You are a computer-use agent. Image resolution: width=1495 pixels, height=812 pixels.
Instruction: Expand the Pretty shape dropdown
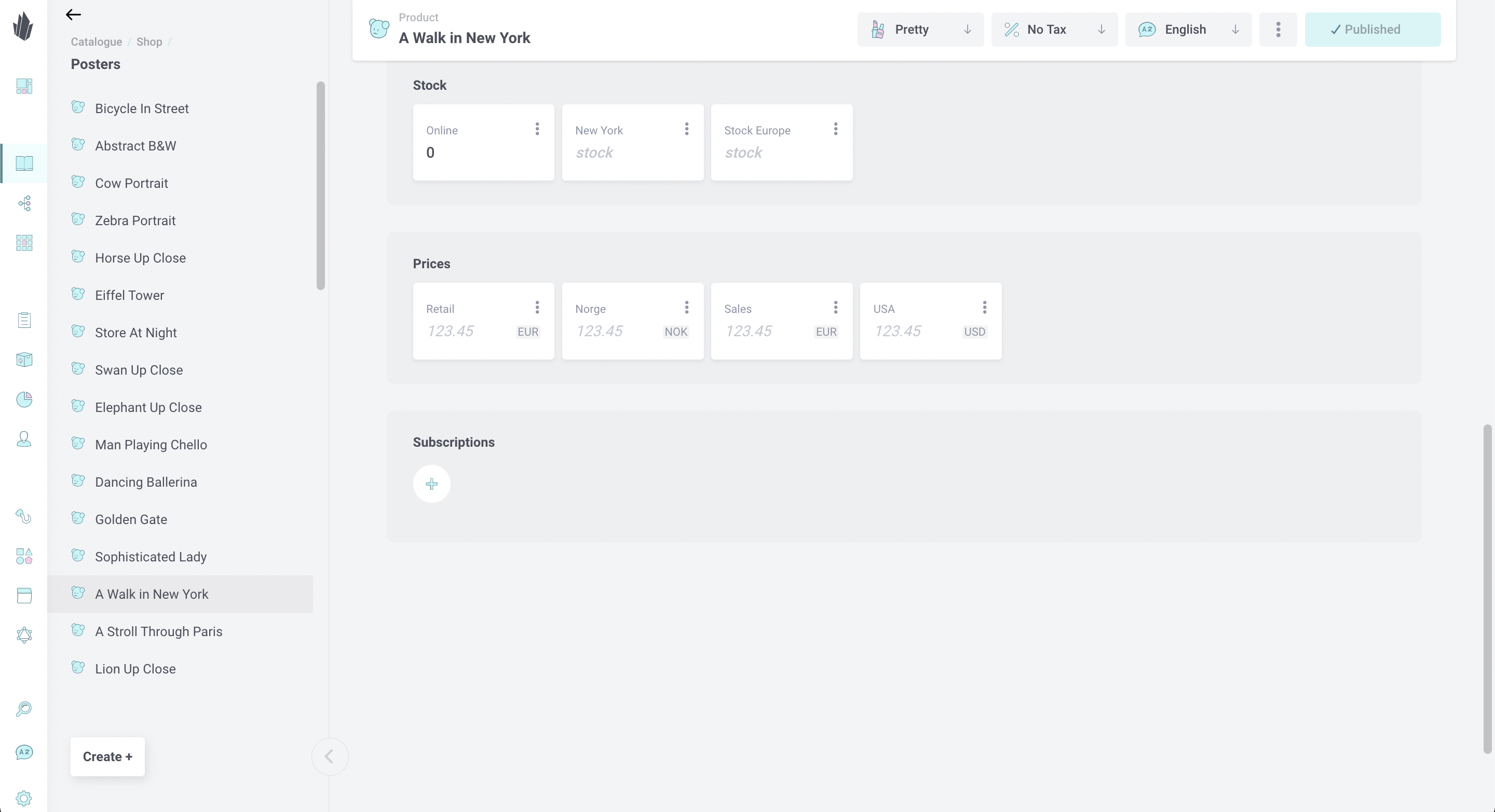click(x=920, y=30)
